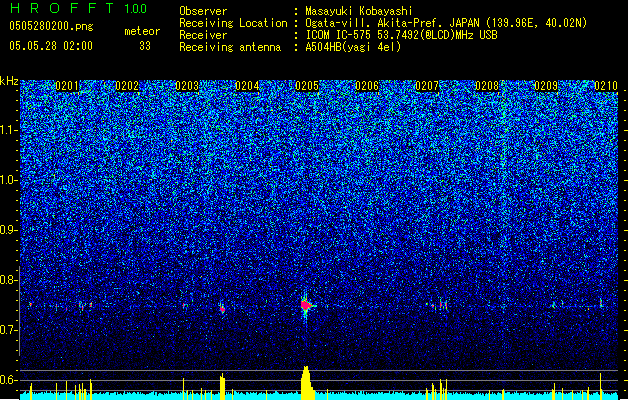The image size is (629, 400).
Task: Click the 'Receiving Location' label
Action: (x=233, y=23)
